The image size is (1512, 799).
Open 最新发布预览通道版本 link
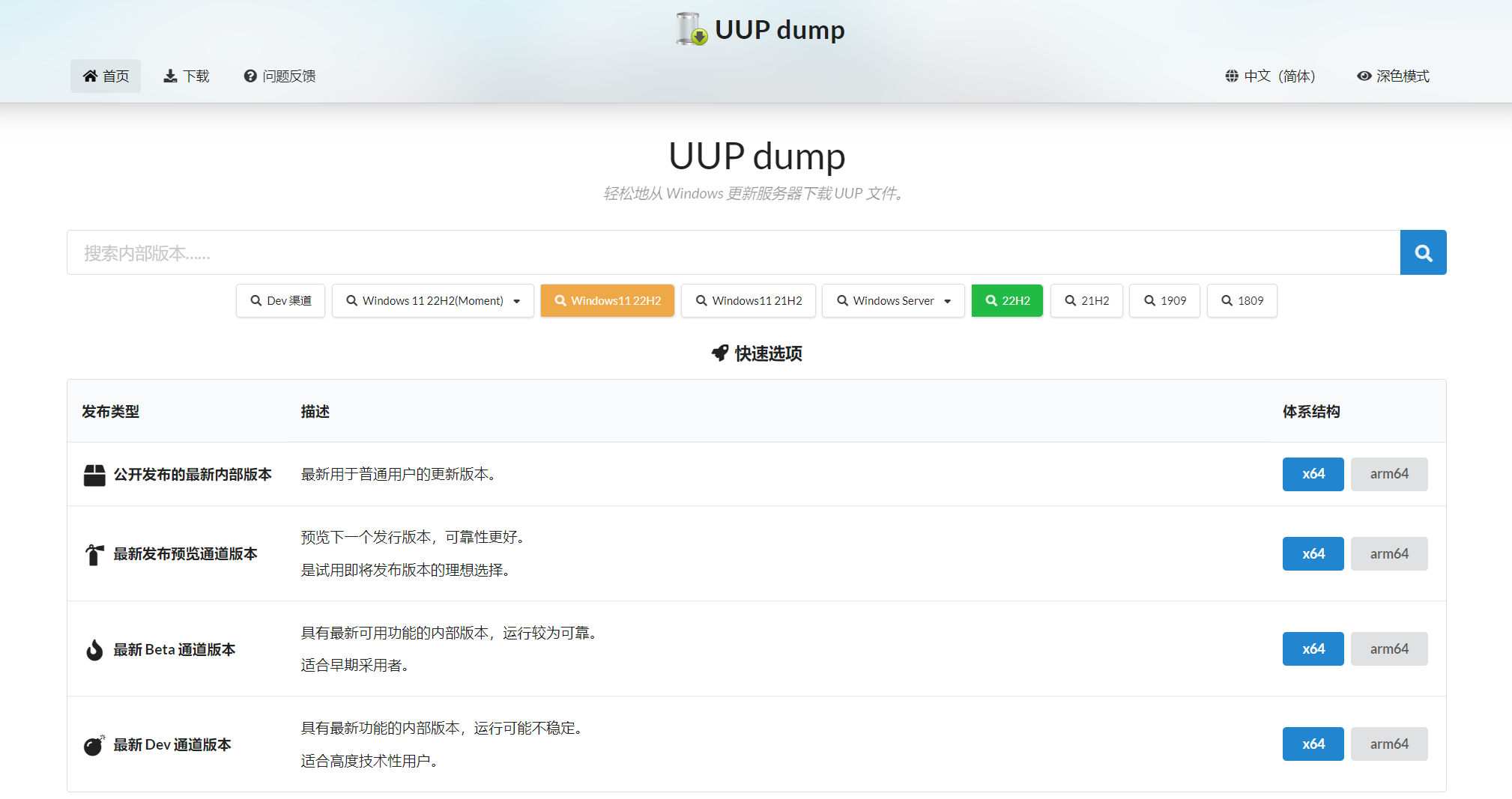(x=185, y=554)
